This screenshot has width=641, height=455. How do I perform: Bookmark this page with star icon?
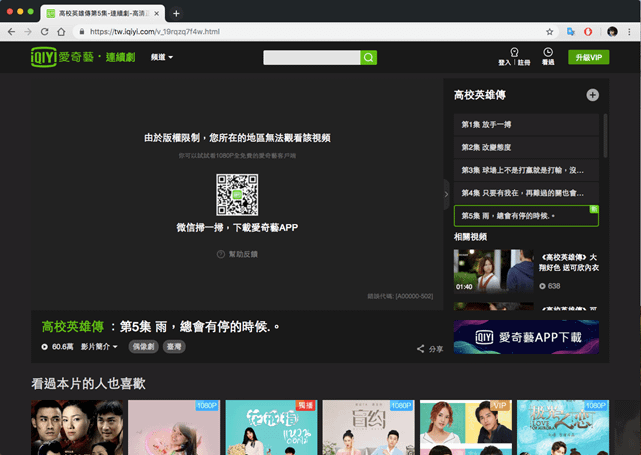pyautogui.click(x=549, y=32)
